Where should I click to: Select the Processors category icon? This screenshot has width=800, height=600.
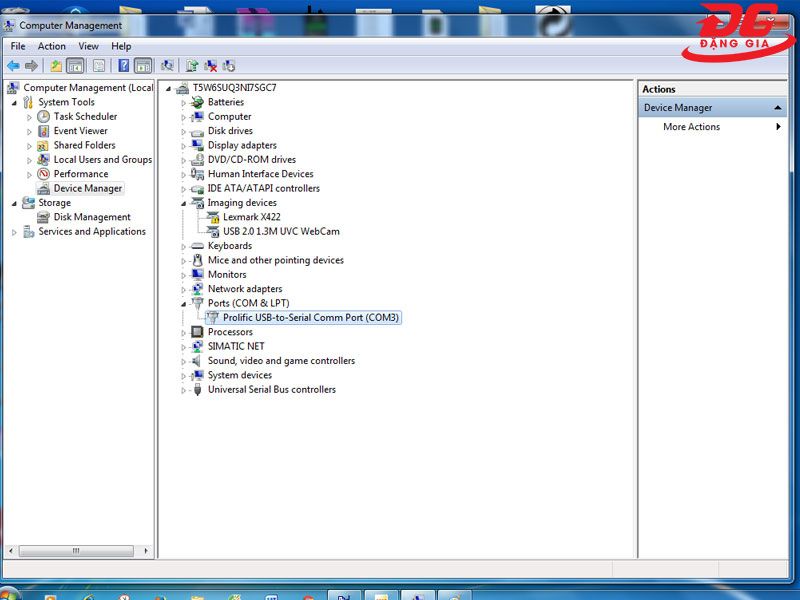(197, 332)
